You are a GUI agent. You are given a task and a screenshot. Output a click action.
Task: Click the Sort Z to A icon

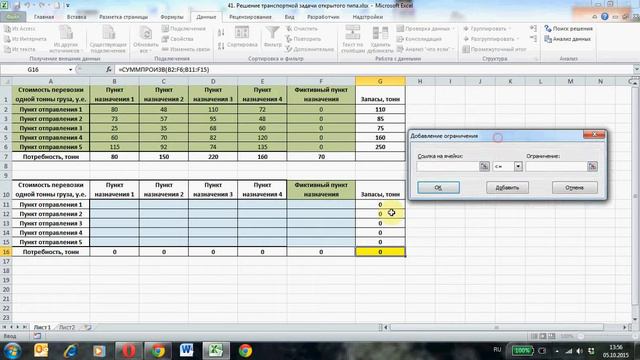pyautogui.click(x=221, y=46)
